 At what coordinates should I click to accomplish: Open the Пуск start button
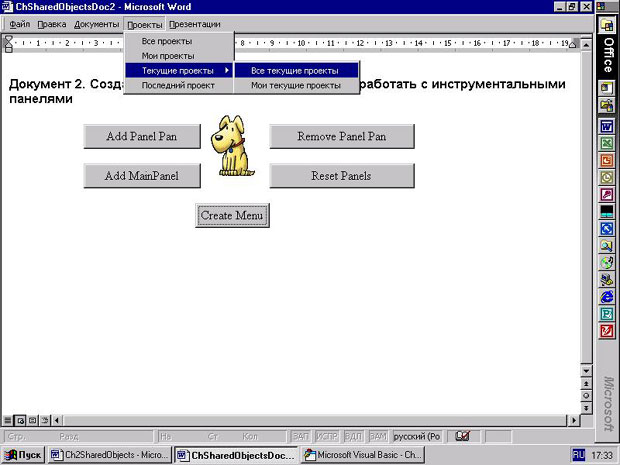tap(23, 455)
